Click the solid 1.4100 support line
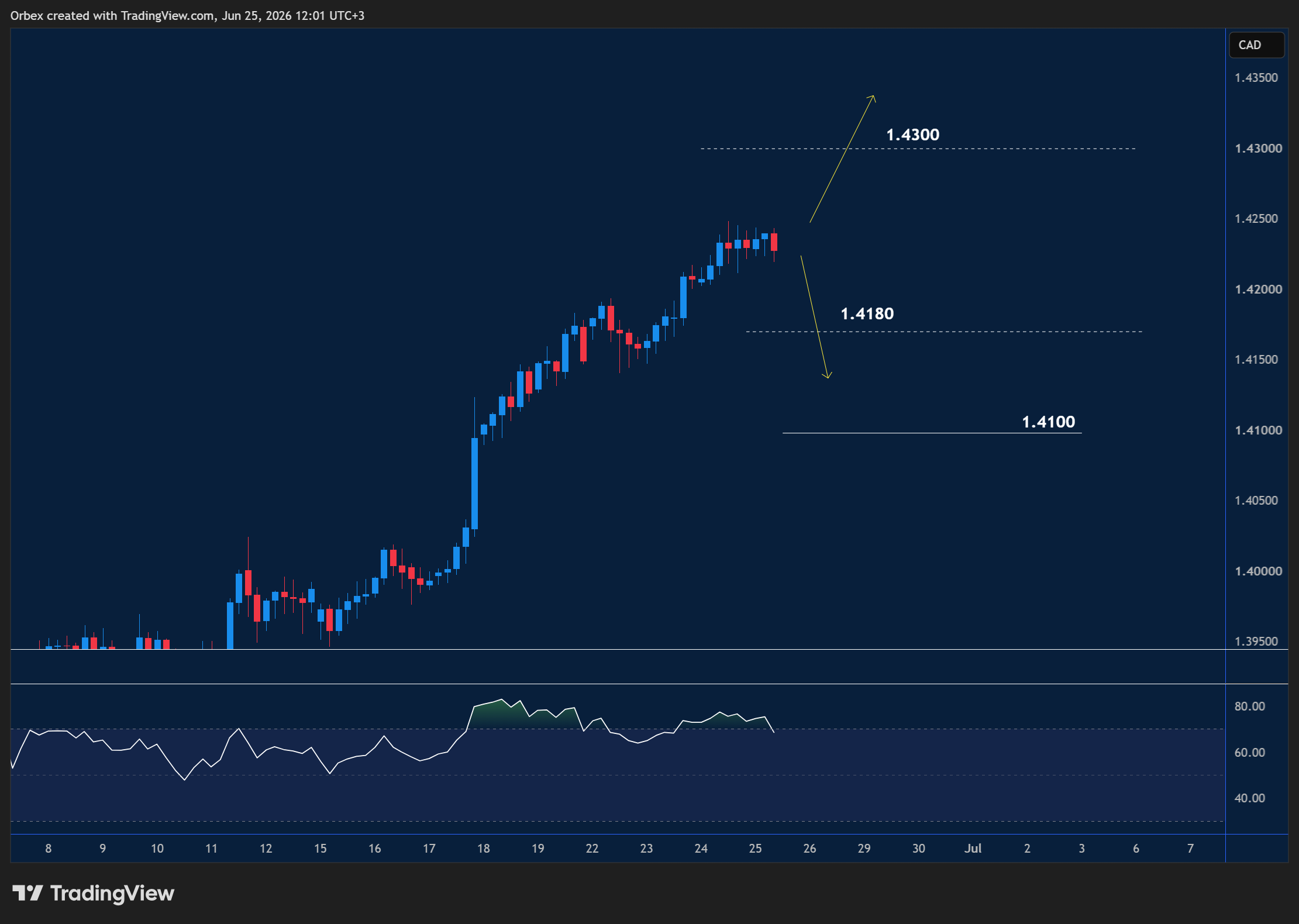The height and width of the screenshot is (924, 1299). tap(932, 433)
